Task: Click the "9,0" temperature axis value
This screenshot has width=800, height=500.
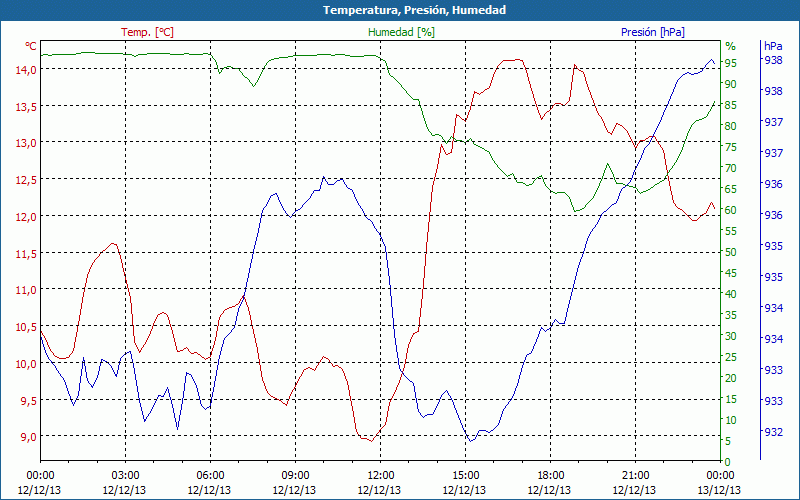Action: coord(28,437)
